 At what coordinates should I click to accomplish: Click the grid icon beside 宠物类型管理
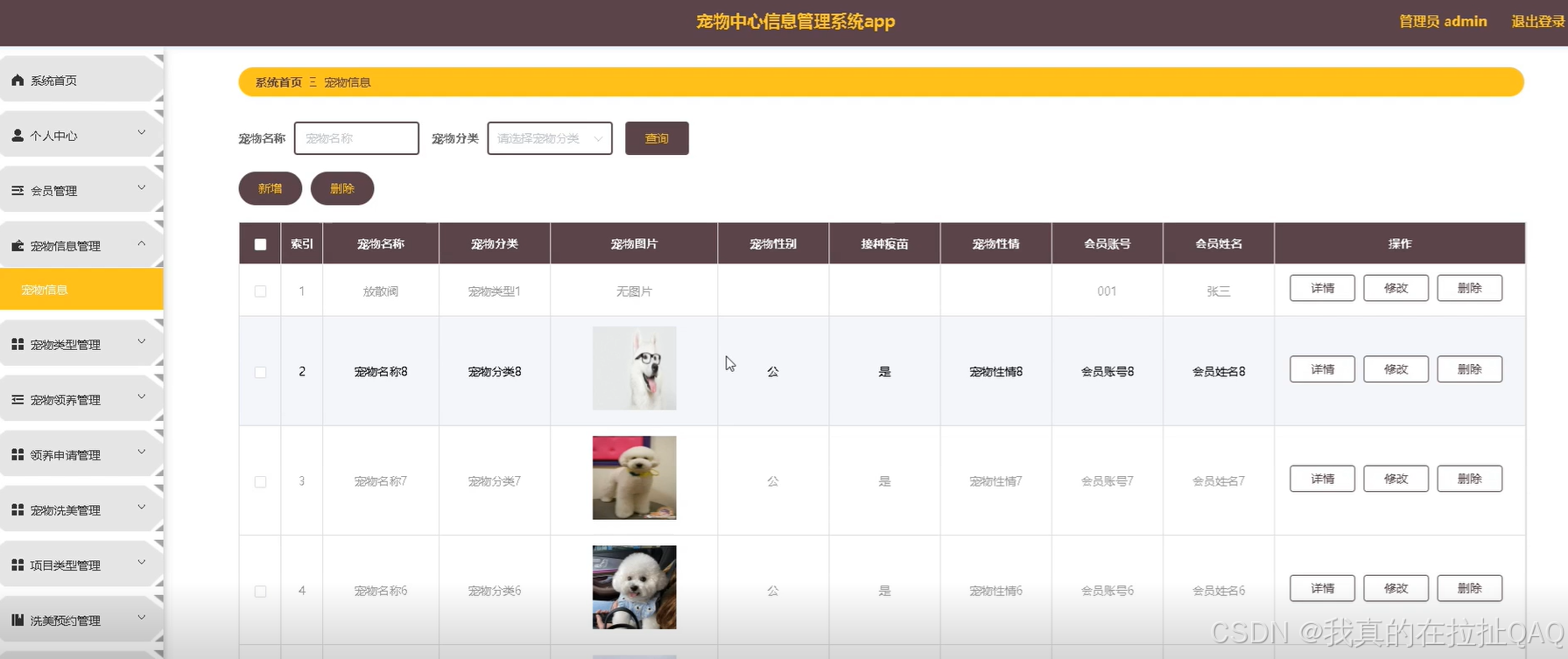tap(18, 344)
